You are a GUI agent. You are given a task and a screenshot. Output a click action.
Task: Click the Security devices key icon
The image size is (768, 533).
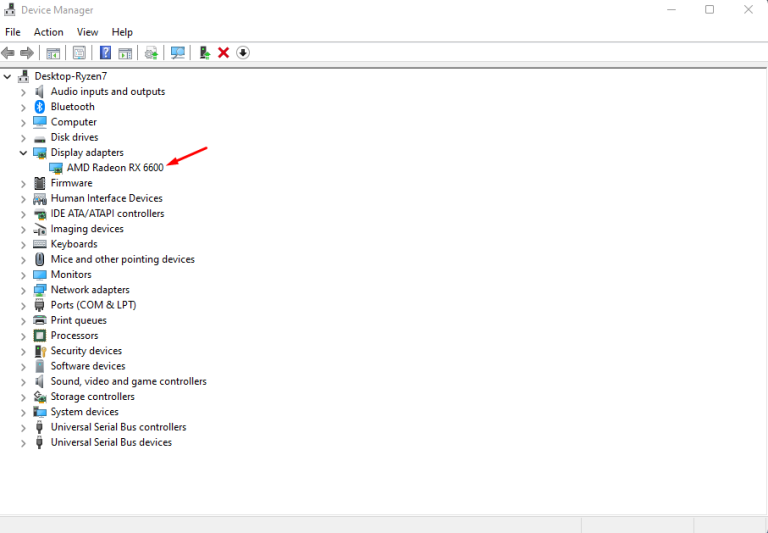(x=40, y=351)
